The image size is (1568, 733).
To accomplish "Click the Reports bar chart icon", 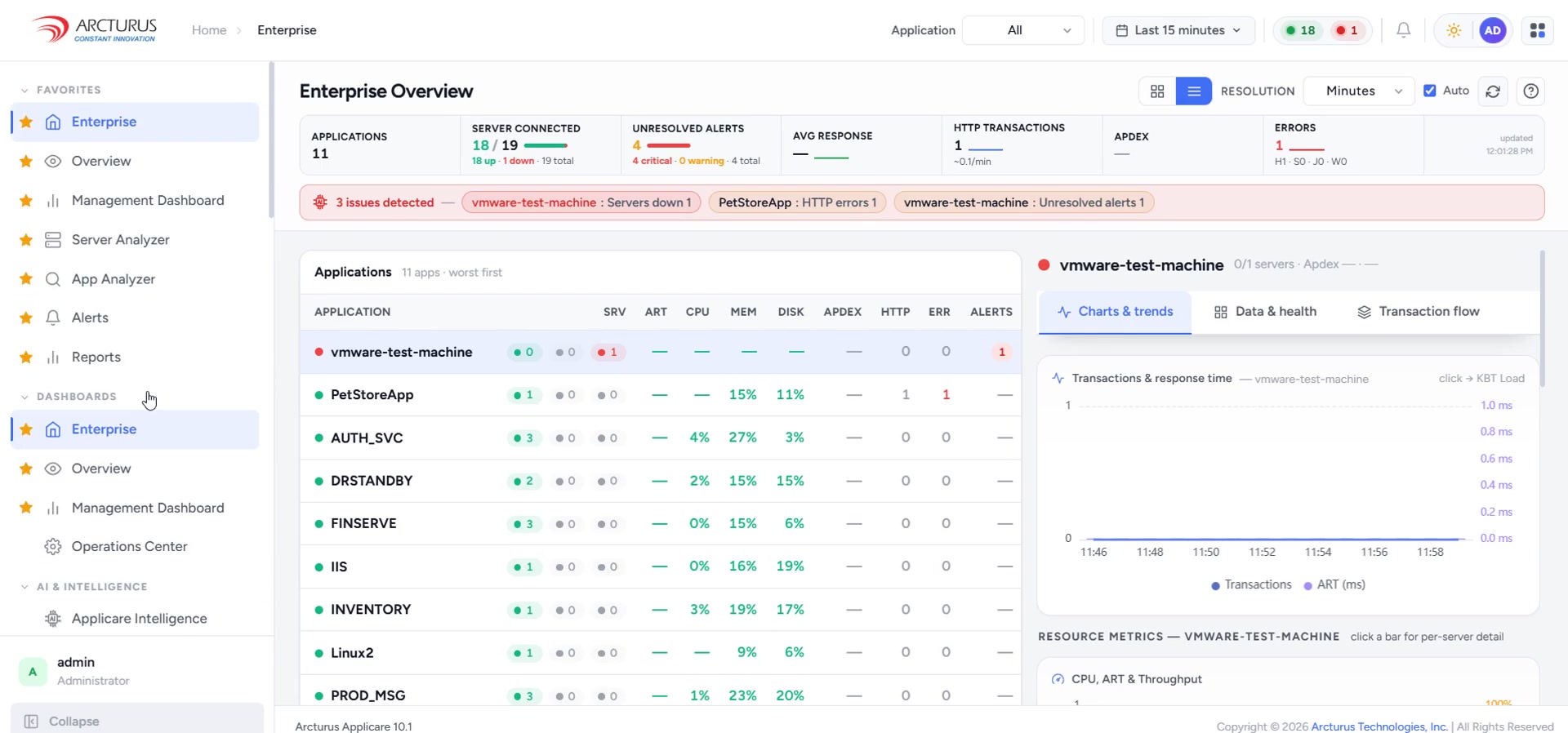I will tap(53, 358).
